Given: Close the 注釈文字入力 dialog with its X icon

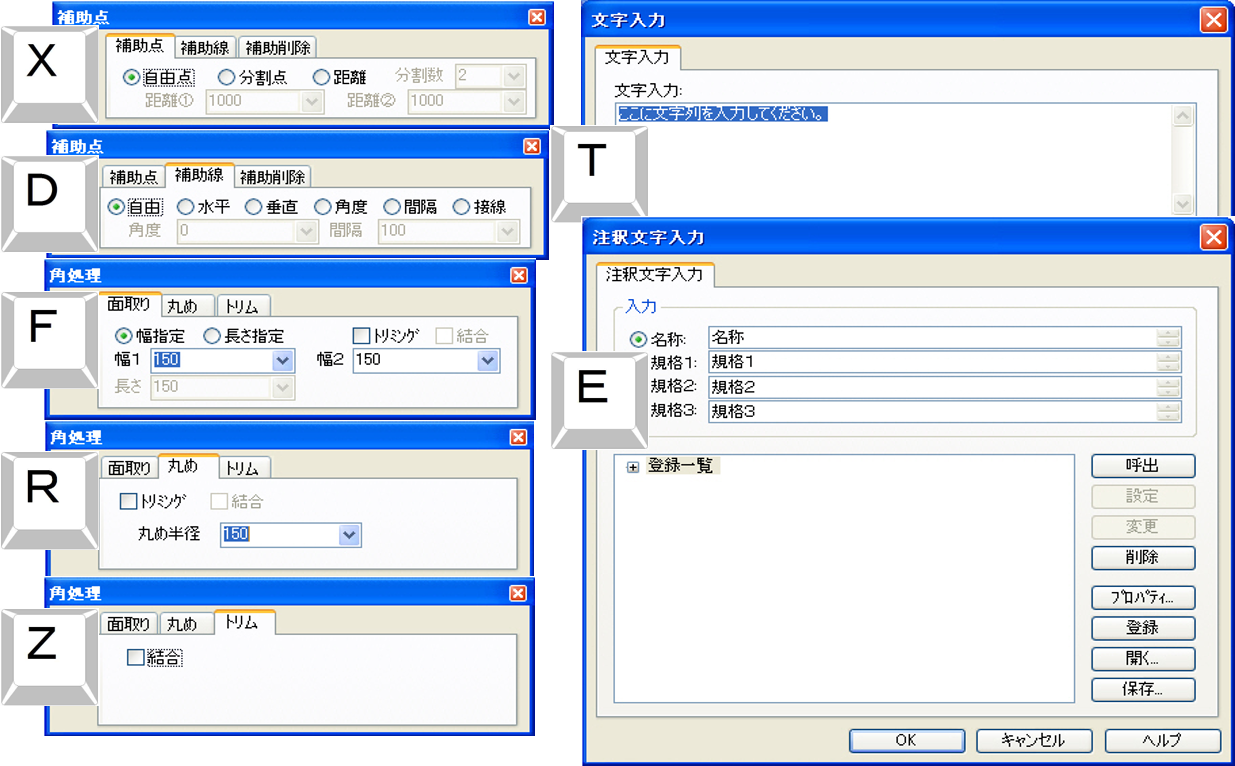Looking at the screenshot, I should pyautogui.click(x=1213, y=237).
